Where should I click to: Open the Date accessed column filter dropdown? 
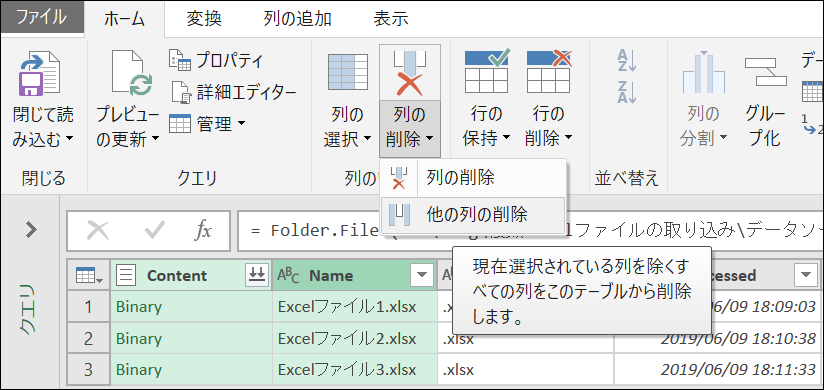(805, 275)
